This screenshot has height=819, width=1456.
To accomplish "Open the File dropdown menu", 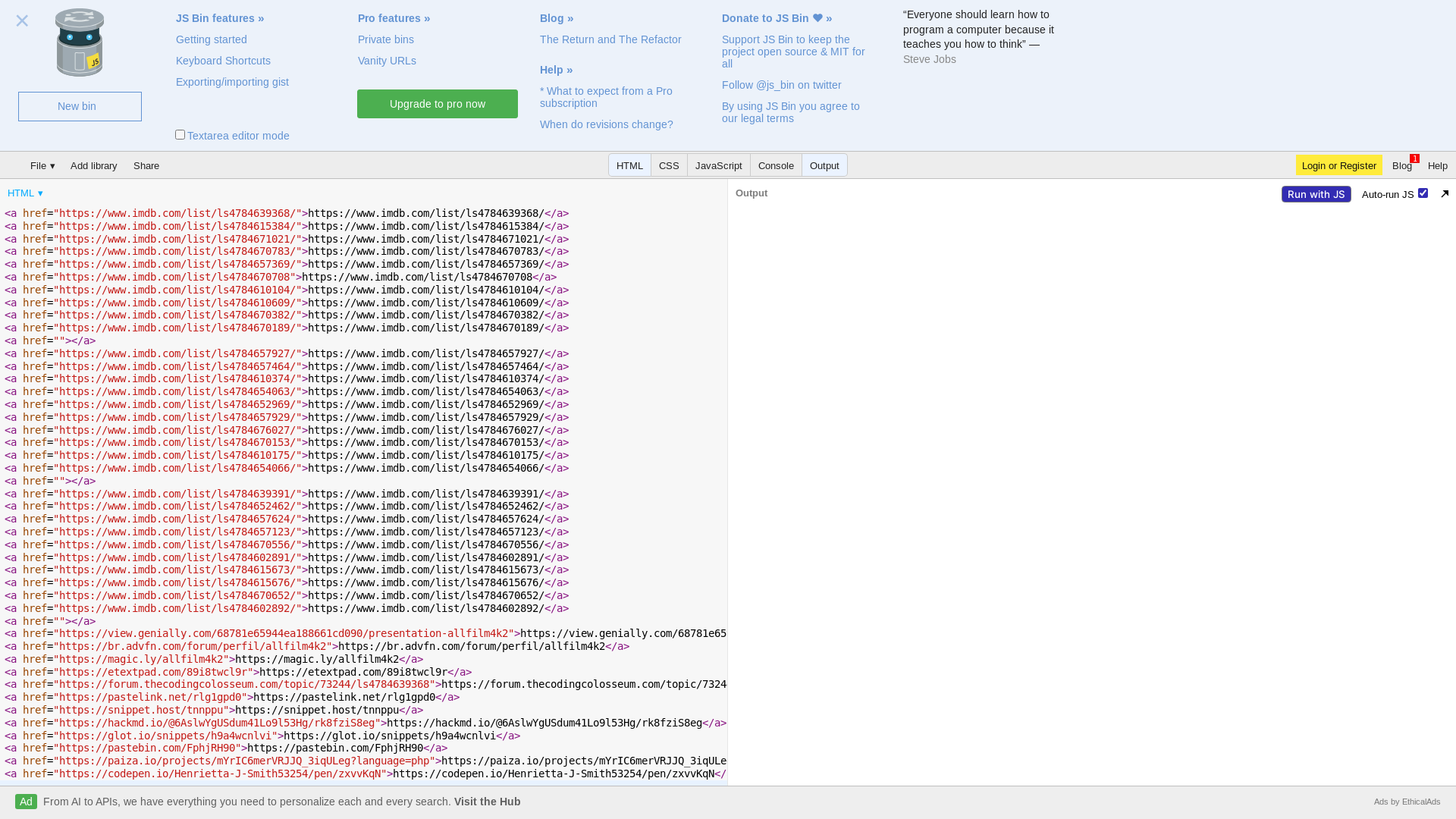I will pos(42,165).
